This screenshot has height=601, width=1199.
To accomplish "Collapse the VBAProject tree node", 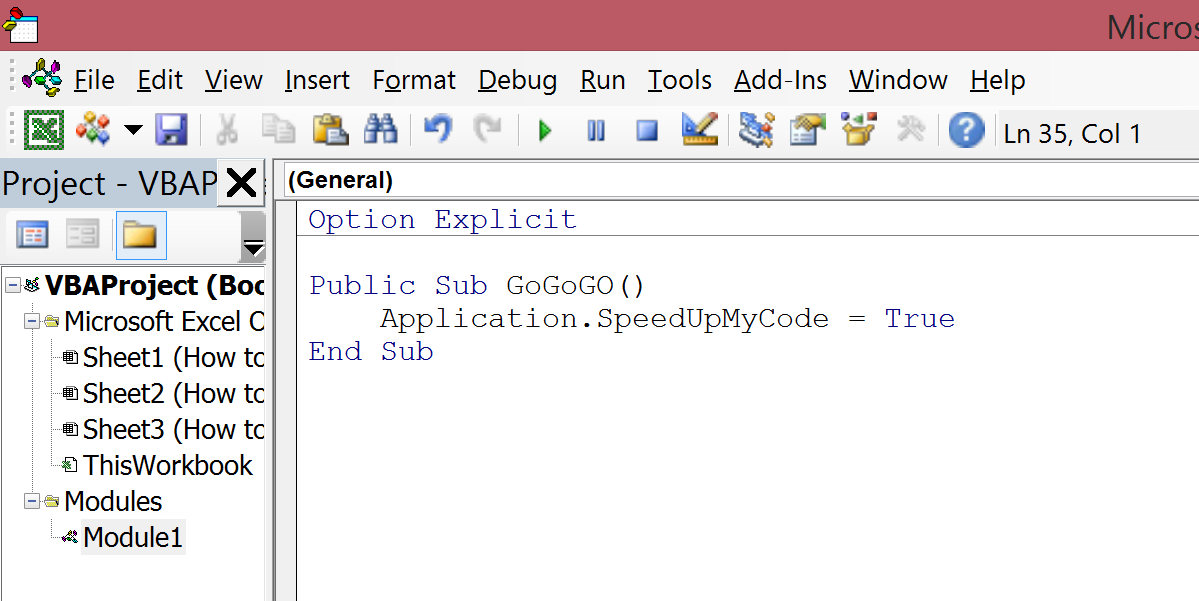I will 12,286.
